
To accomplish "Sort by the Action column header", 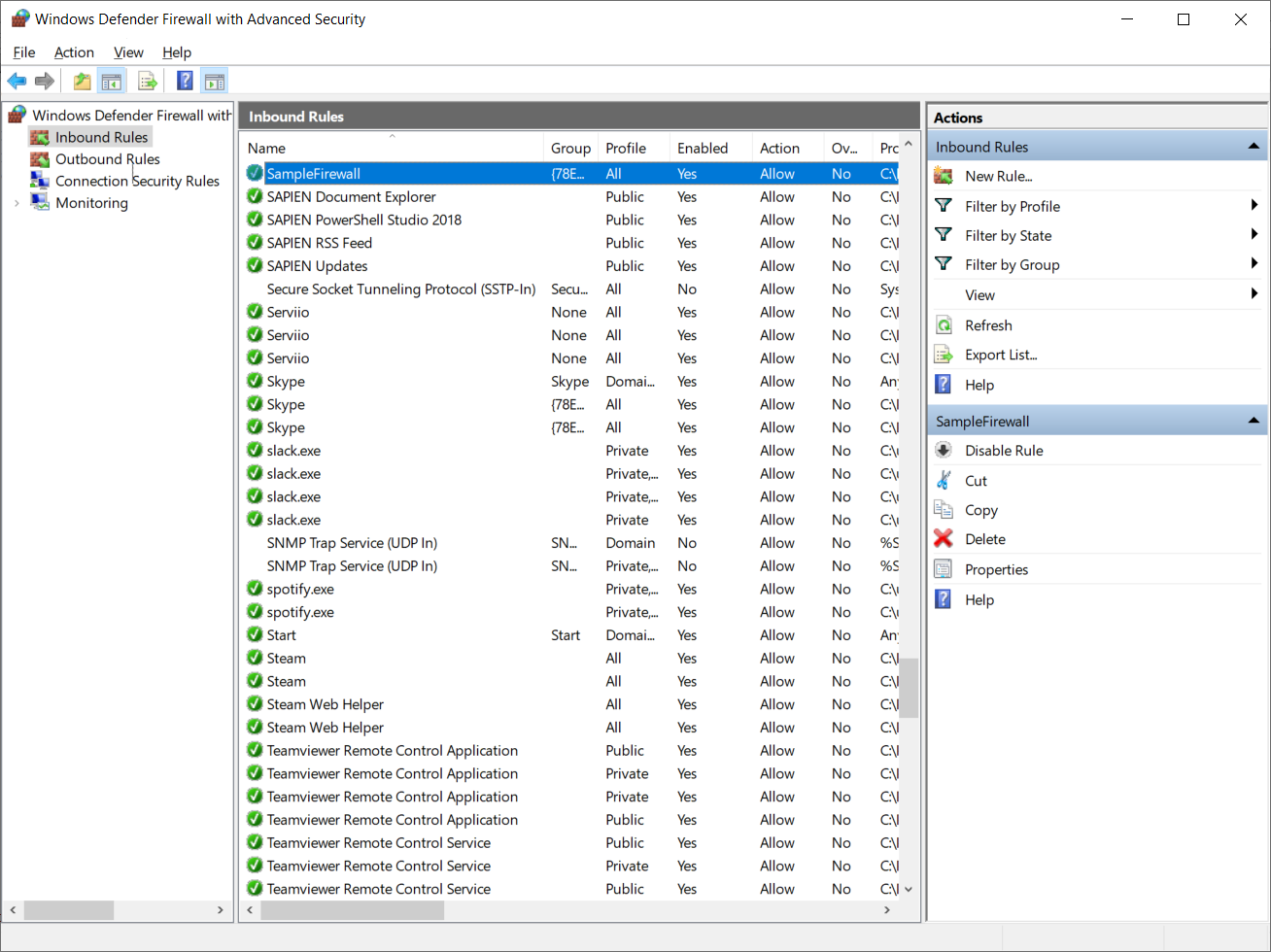I will coord(787,148).
